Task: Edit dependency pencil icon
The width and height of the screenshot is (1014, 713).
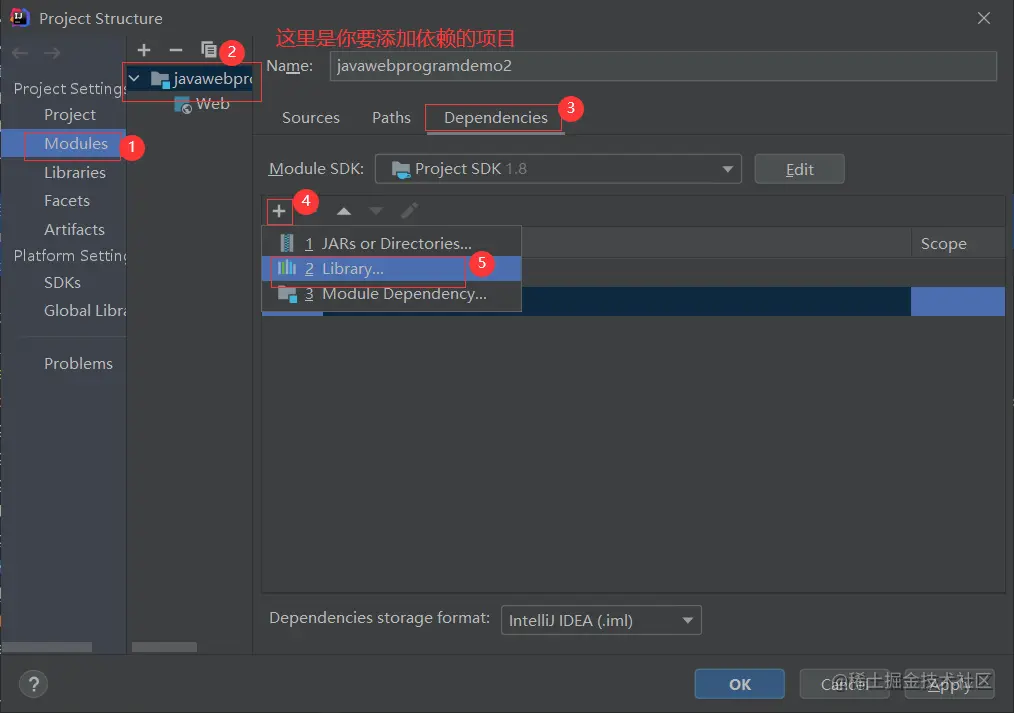Action: 409,211
